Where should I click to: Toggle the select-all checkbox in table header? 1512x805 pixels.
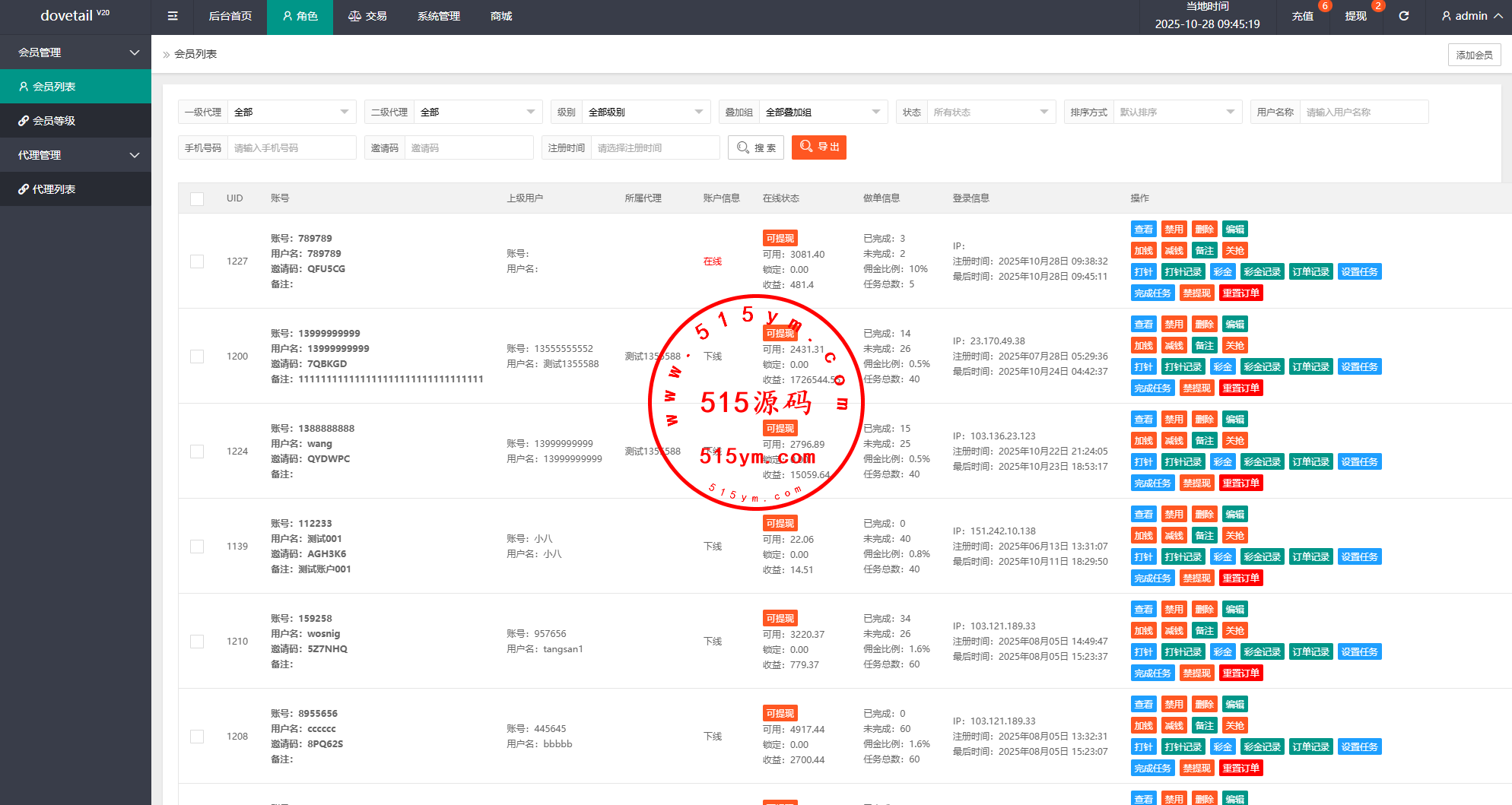point(197,199)
